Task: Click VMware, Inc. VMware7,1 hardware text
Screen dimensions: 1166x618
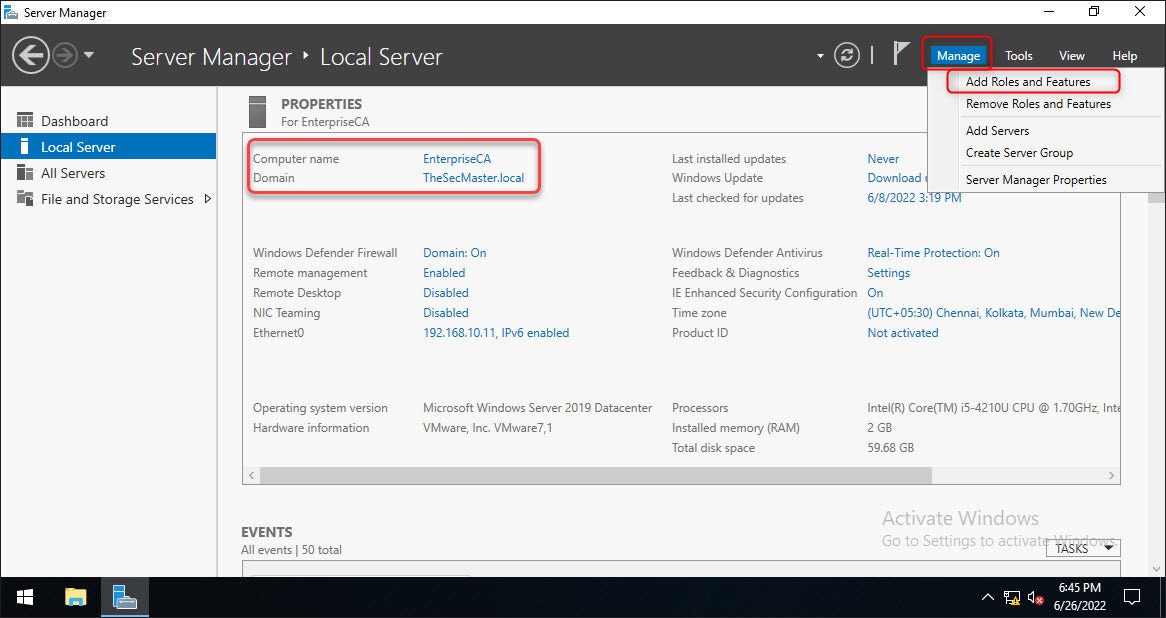Action: [487, 428]
